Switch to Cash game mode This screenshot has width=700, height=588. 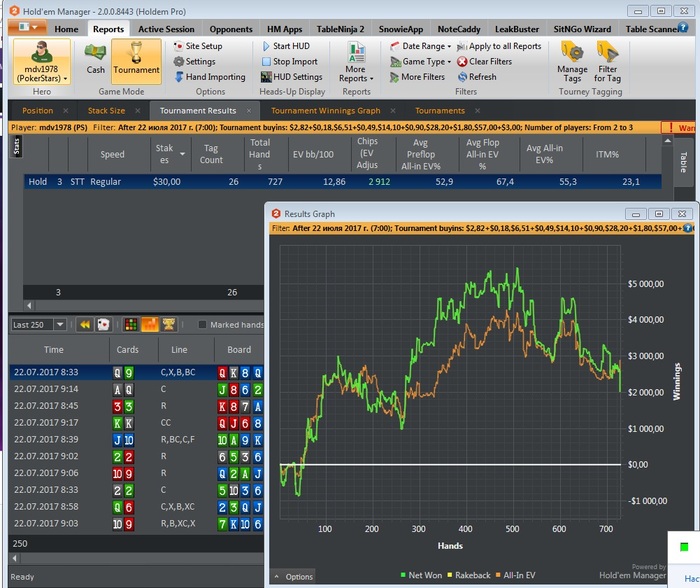tap(96, 60)
